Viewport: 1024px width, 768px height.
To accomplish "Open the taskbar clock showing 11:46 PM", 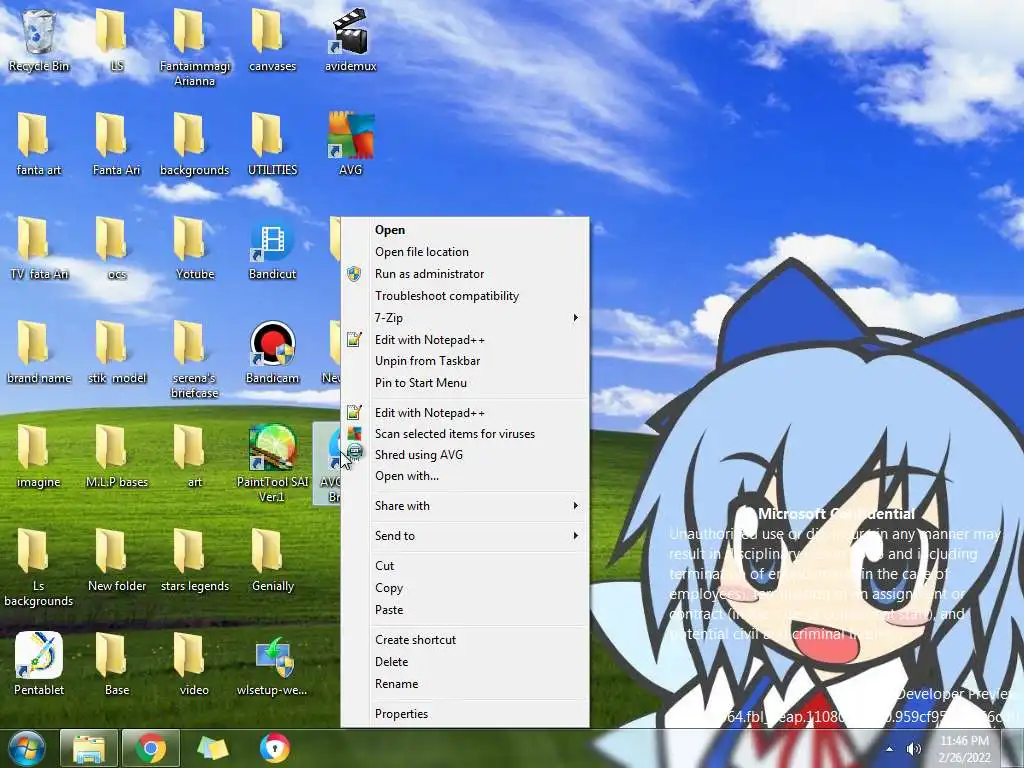I will [965, 748].
